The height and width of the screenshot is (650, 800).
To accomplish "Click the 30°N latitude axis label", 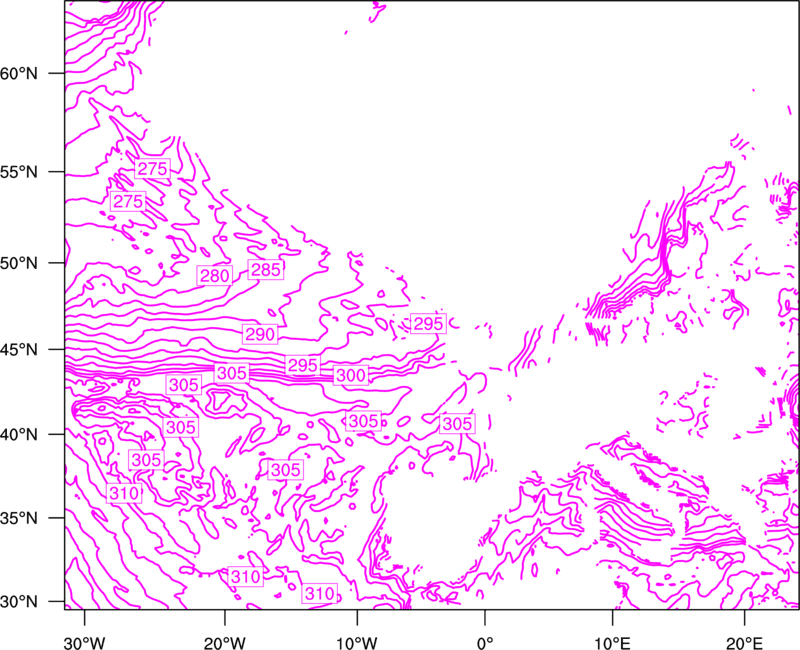I will 19,602.
